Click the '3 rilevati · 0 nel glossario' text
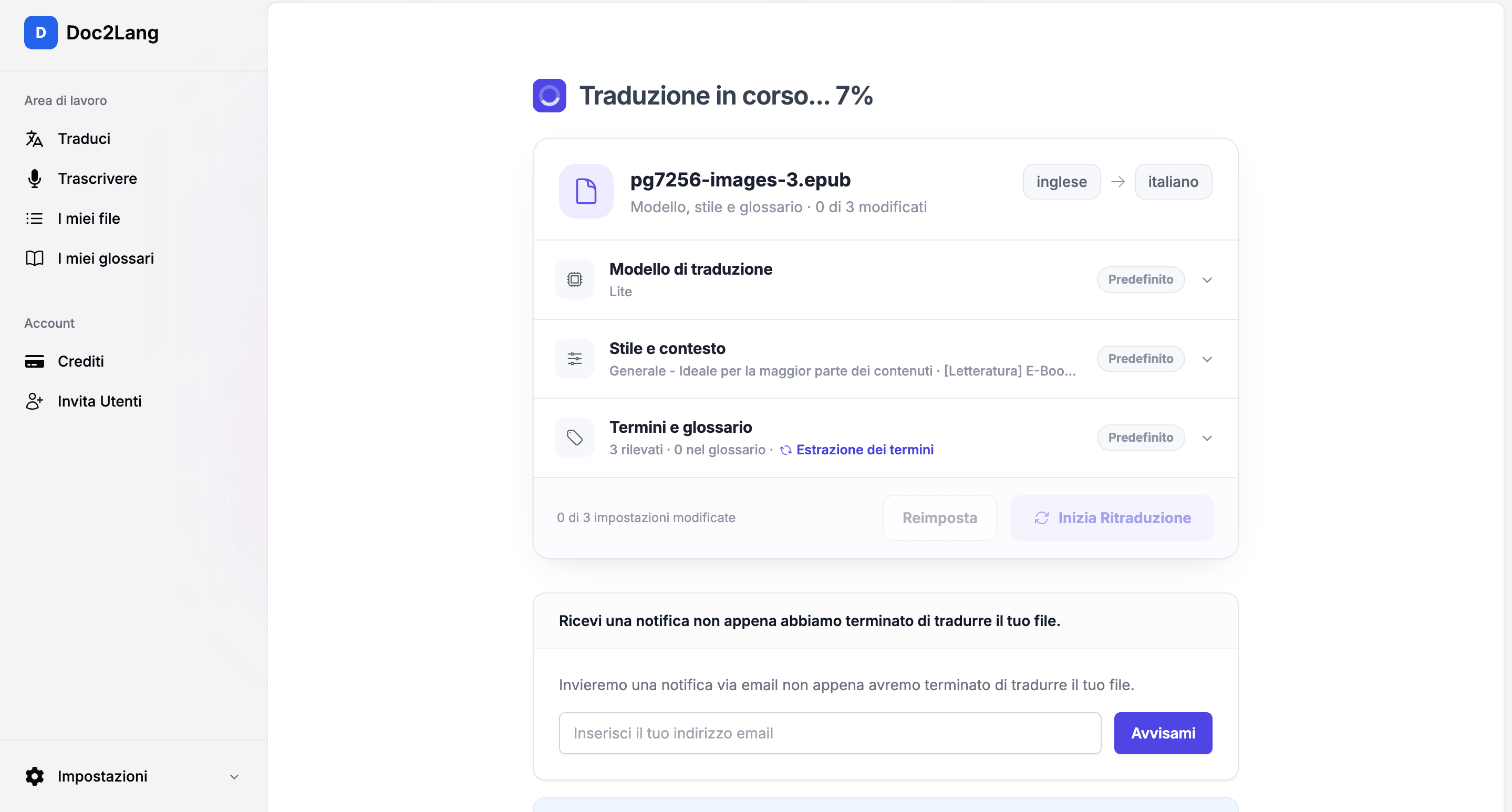This screenshot has height=812, width=1512. pos(687,450)
